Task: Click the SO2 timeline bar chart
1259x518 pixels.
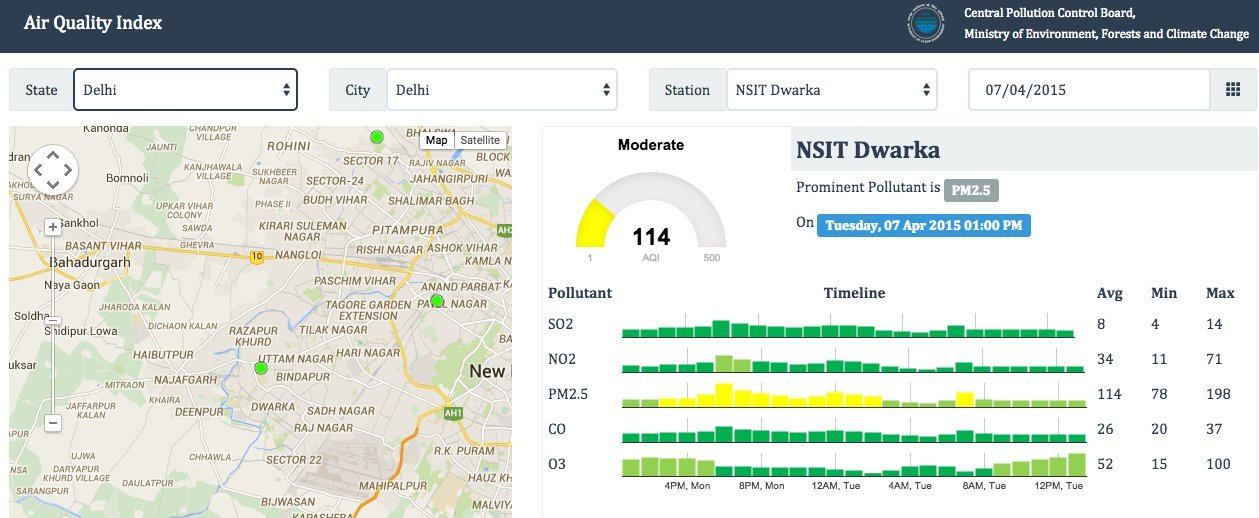Action: (848, 326)
